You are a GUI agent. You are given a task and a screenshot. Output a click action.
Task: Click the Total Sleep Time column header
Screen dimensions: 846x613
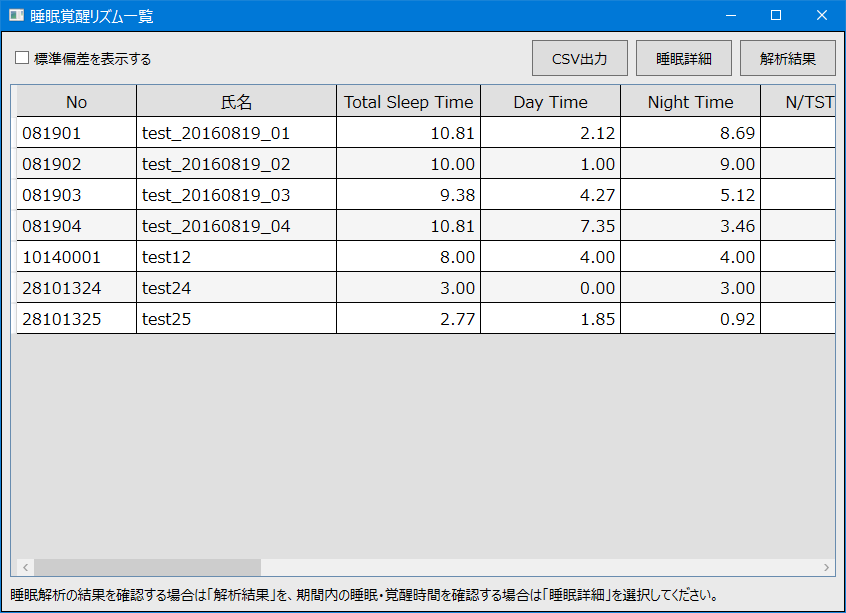tap(408, 101)
